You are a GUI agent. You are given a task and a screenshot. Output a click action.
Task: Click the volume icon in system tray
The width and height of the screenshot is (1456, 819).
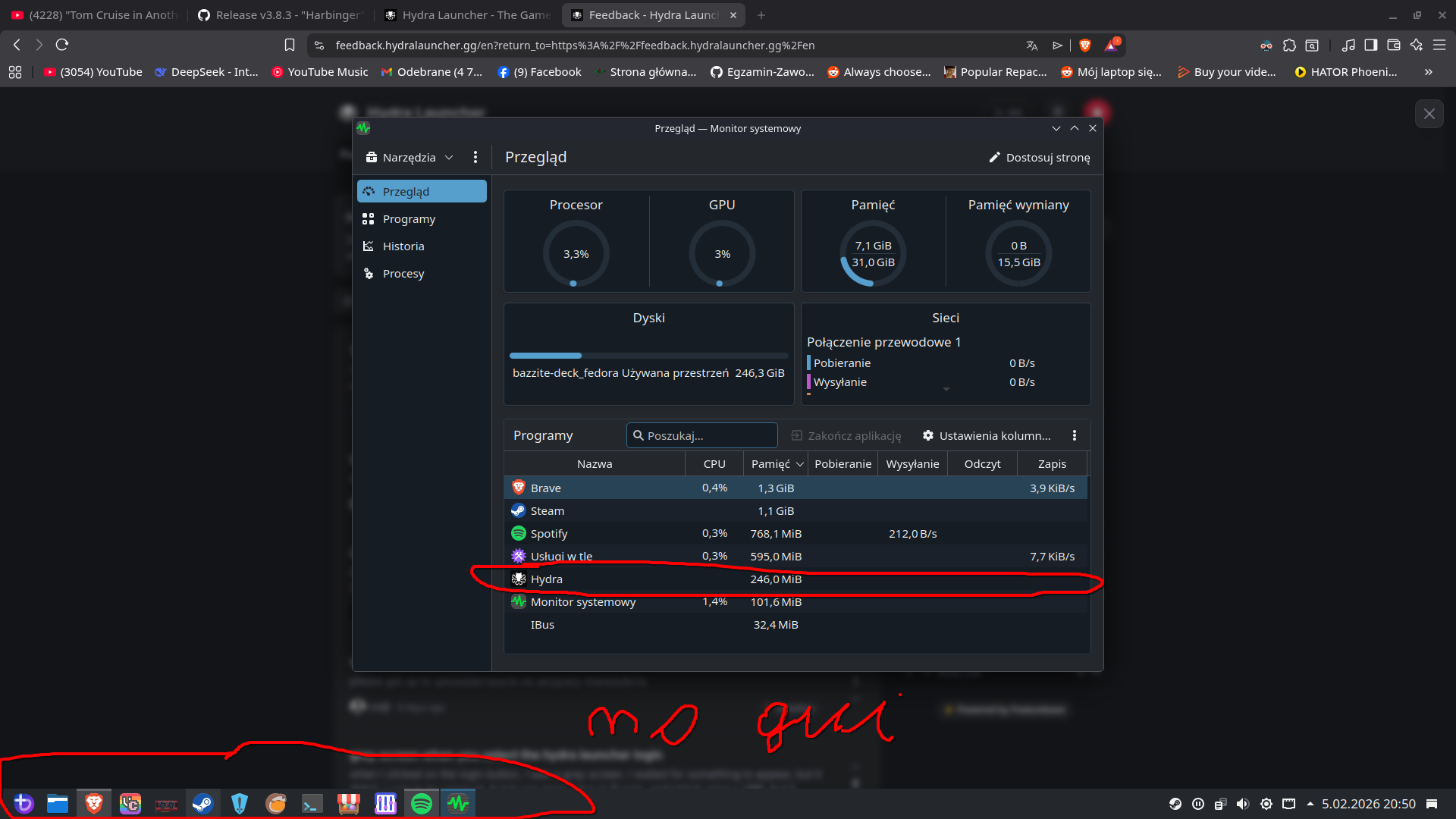(1242, 804)
